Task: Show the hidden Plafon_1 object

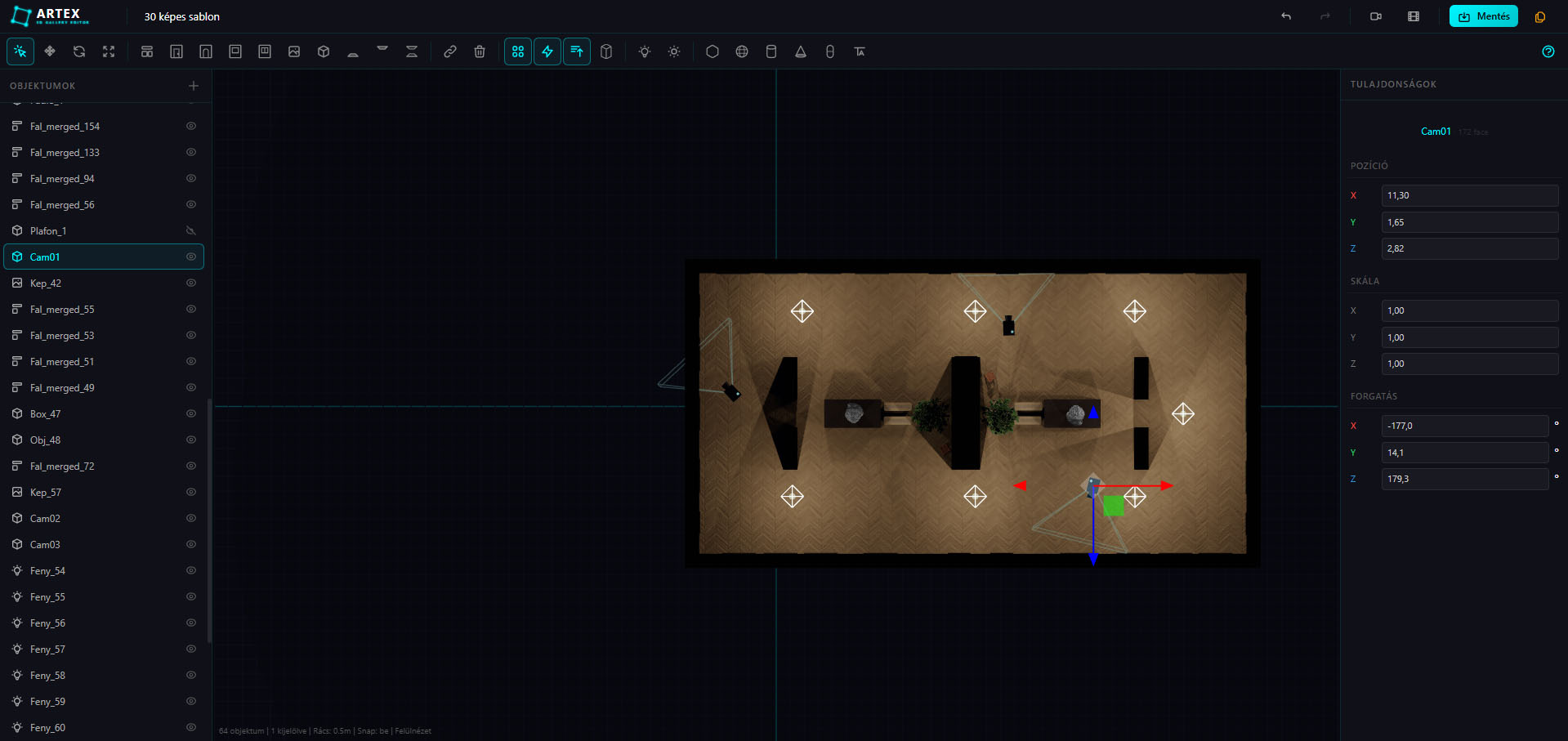Action: (191, 230)
